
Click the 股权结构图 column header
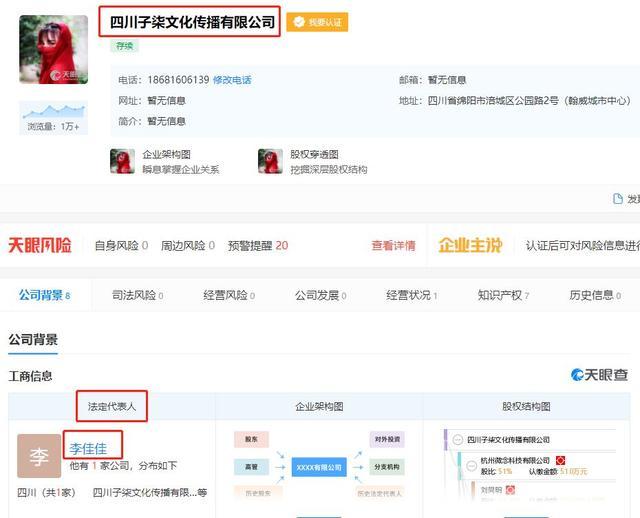[x=526, y=407]
